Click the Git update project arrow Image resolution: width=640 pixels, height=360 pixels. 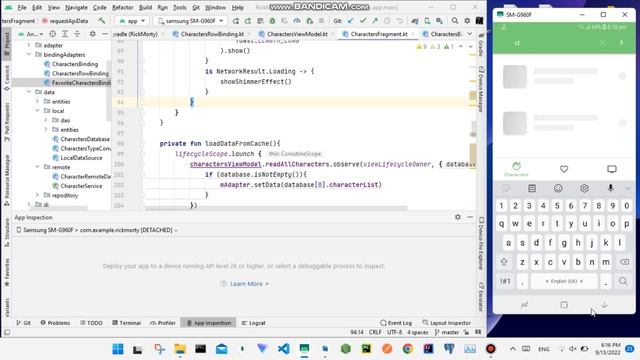[x=351, y=21]
